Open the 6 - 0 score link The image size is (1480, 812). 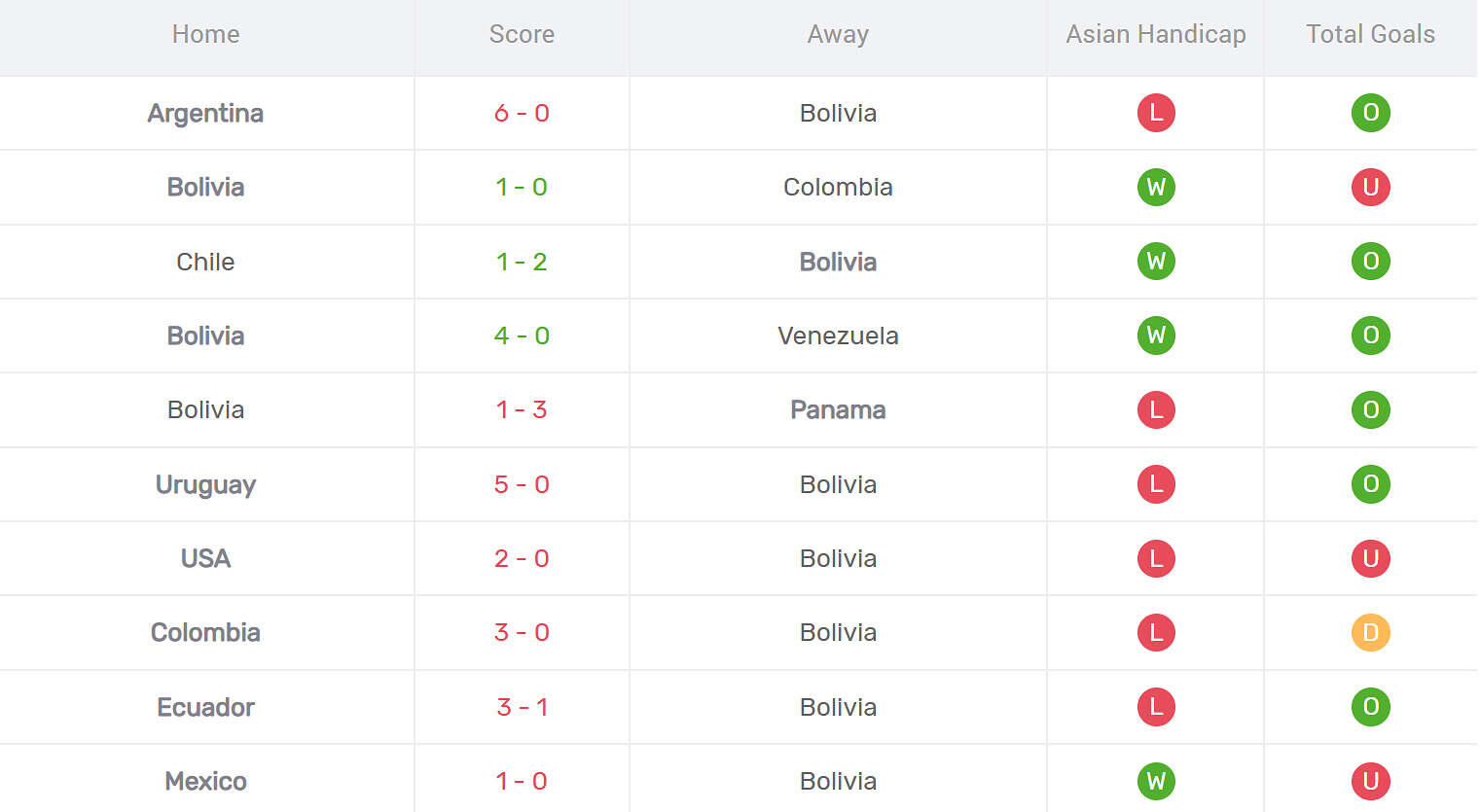click(x=522, y=113)
